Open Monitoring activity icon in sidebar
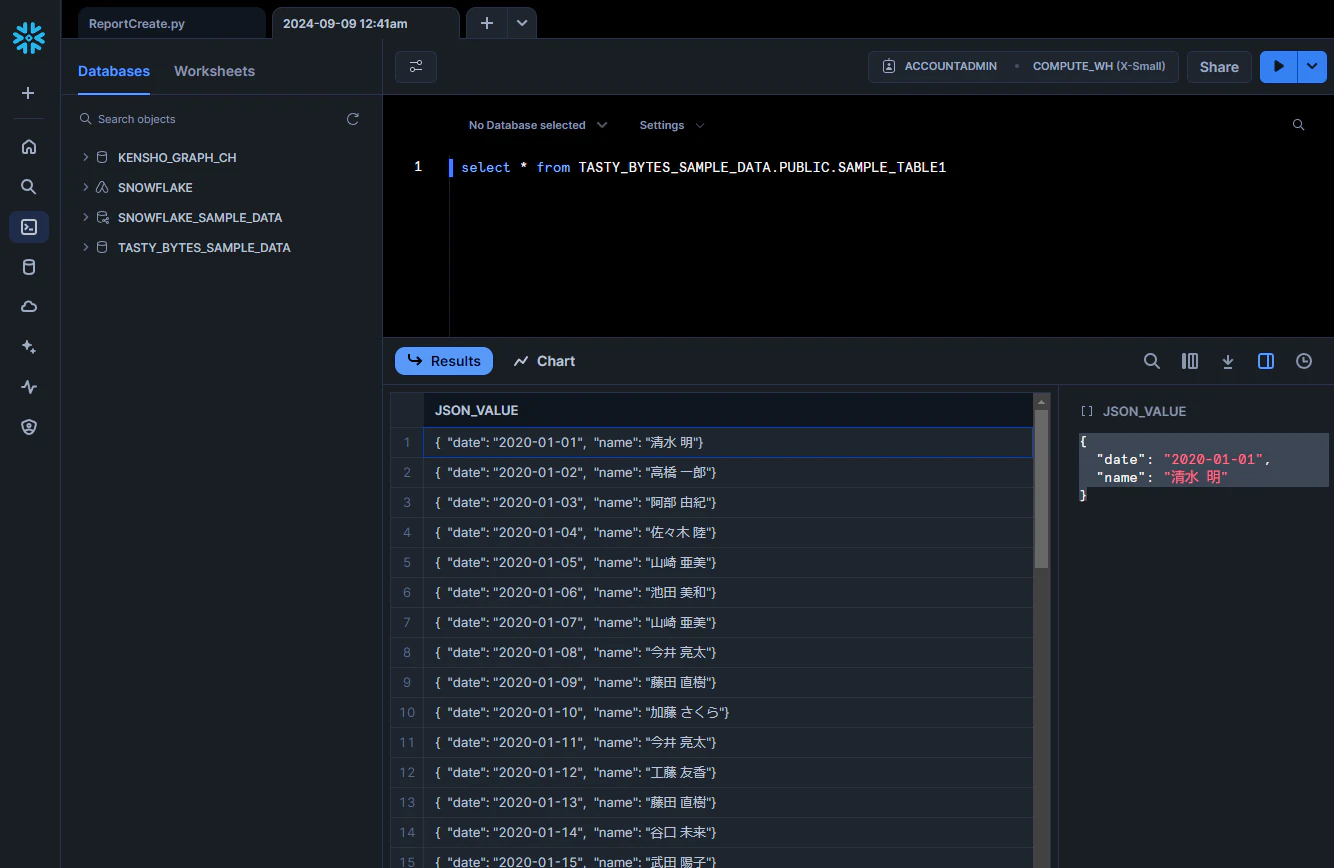 (29, 387)
